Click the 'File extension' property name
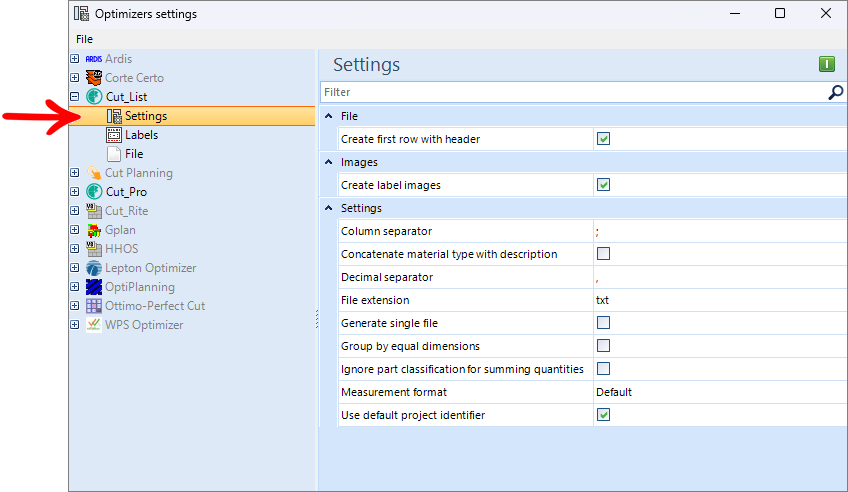This screenshot has width=848, height=492. 375,300
